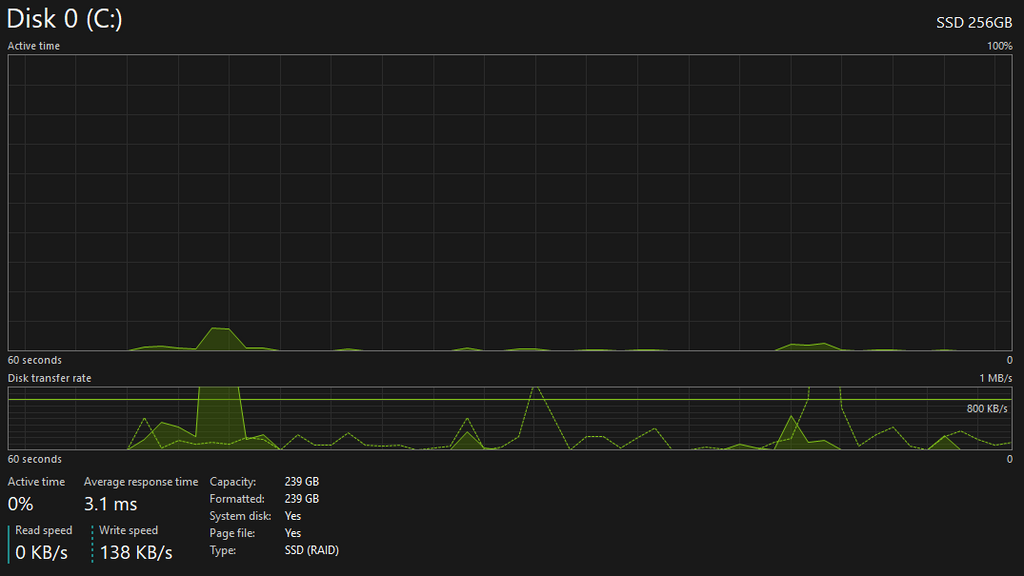Image resolution: width=1024 pixels, height=576 pixels.
Task: Click the 100% axis label
Action: pyautogui.click(x=999, y=46)
